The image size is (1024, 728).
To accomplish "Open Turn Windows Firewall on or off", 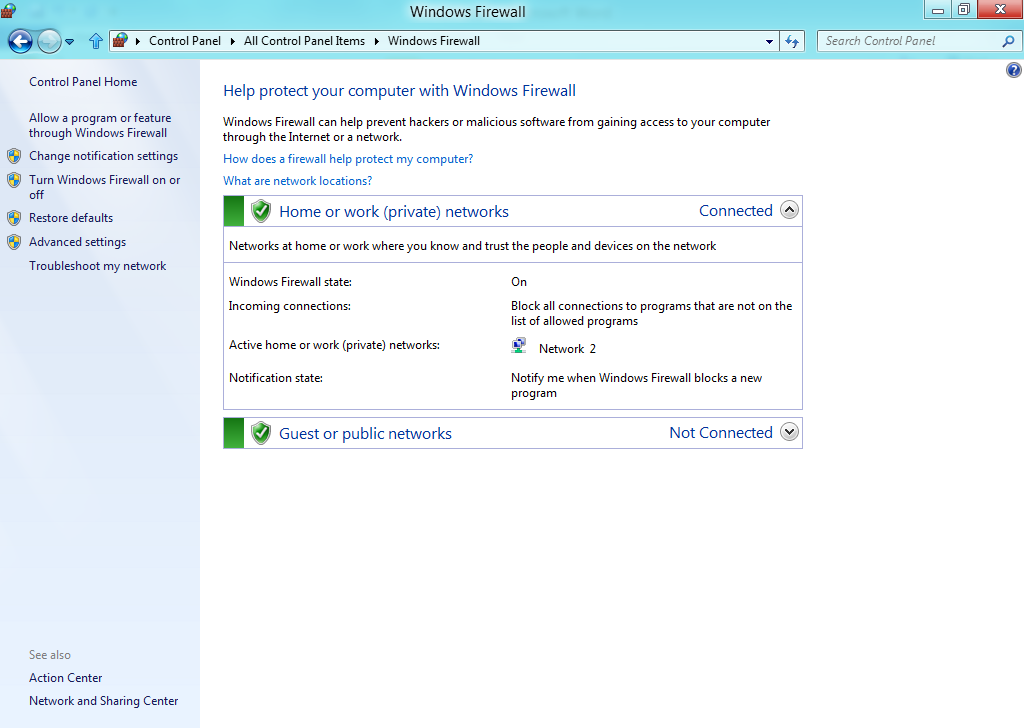I will pos(104,187).
